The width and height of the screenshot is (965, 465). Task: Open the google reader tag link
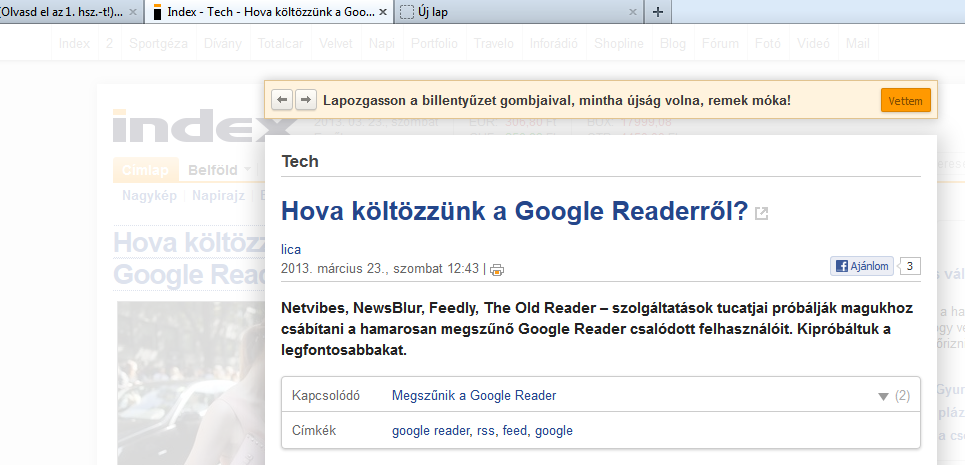tap(431, 431)
